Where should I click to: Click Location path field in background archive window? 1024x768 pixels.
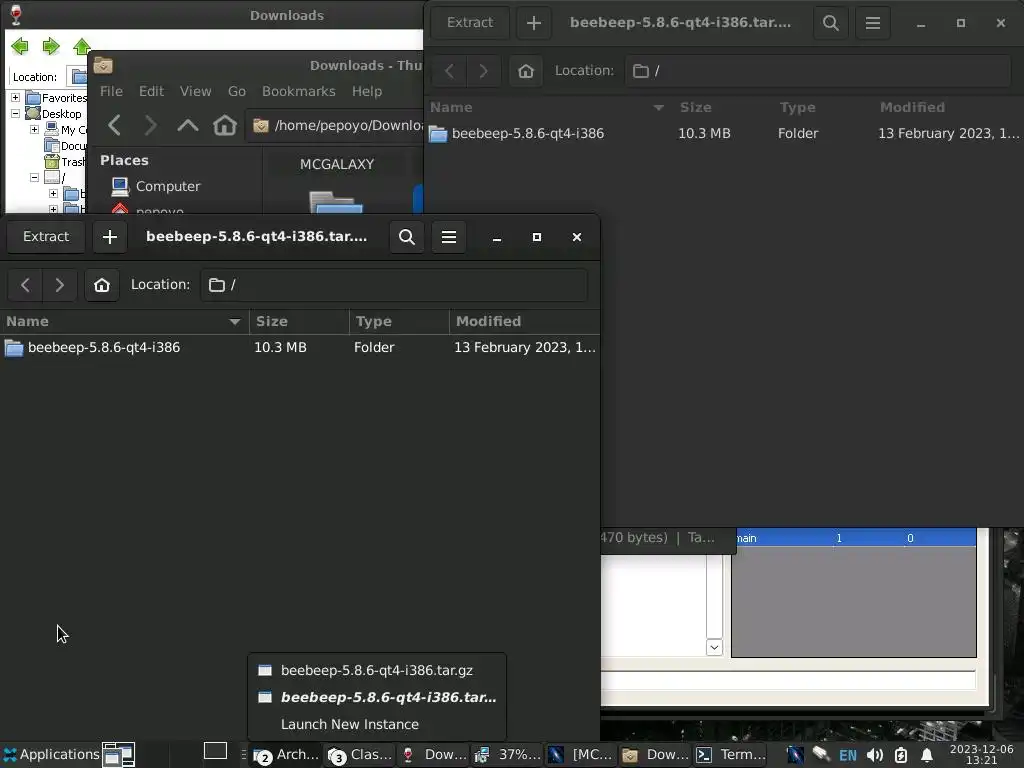818,71
